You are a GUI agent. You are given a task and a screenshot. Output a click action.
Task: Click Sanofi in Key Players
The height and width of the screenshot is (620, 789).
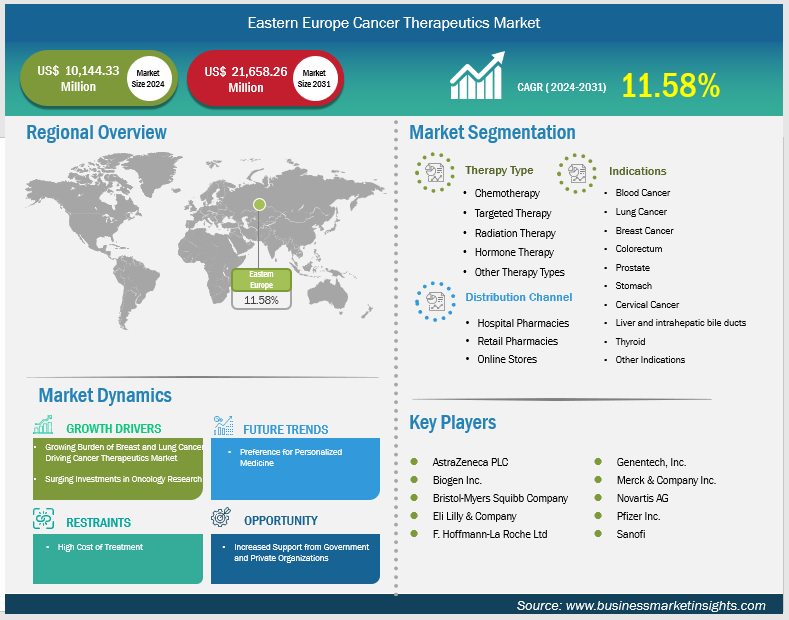(x=630, y=534)
